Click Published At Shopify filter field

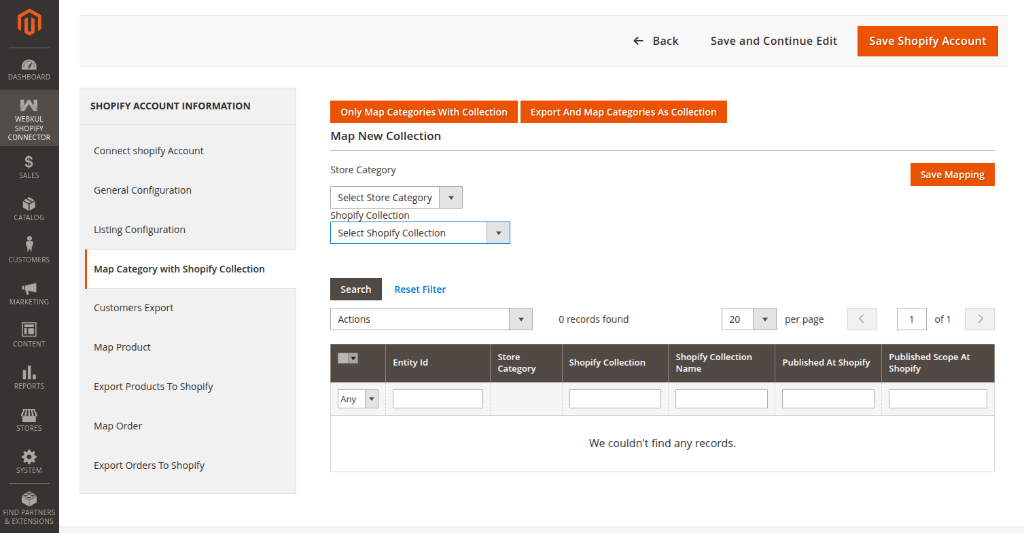tap(828, 398)
